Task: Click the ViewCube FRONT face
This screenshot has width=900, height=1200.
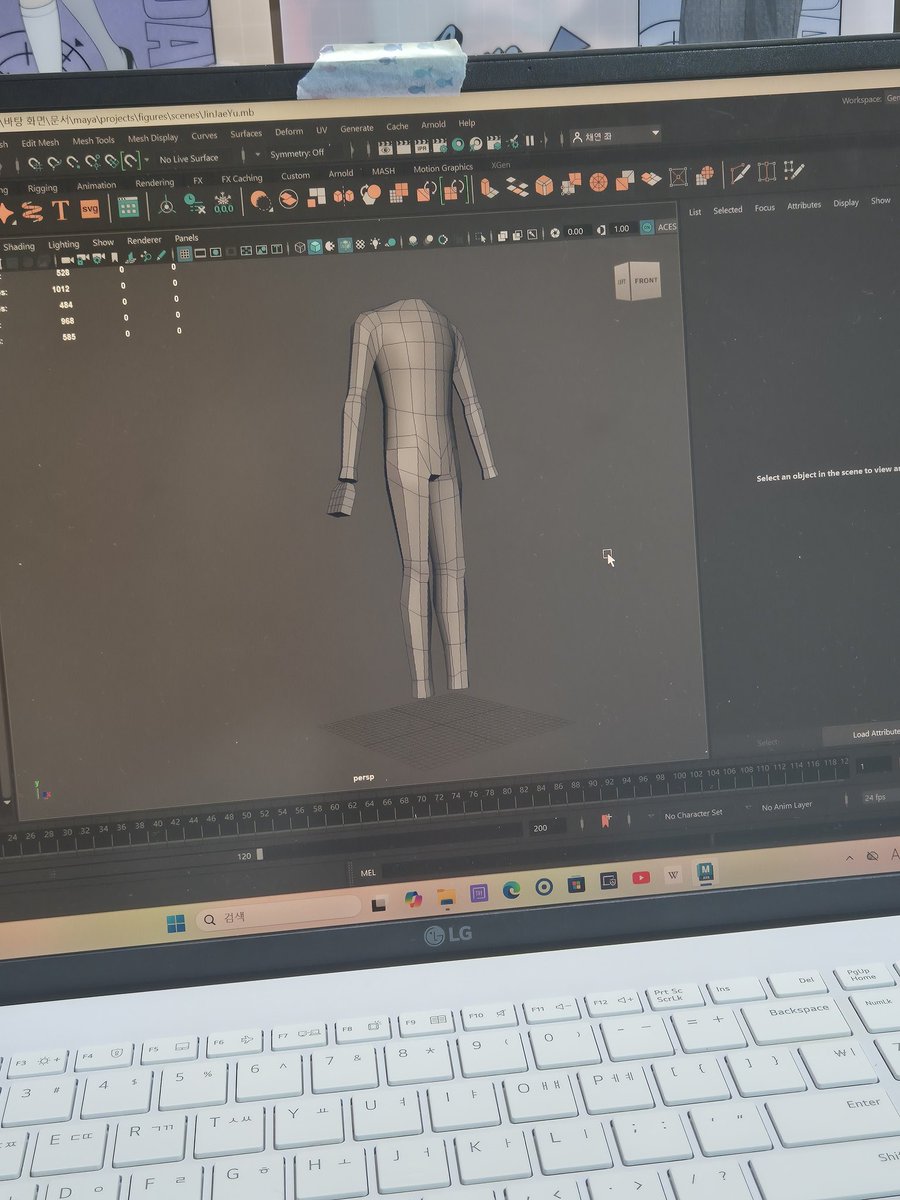Action: pyautogui.click(x=646, y=281)
